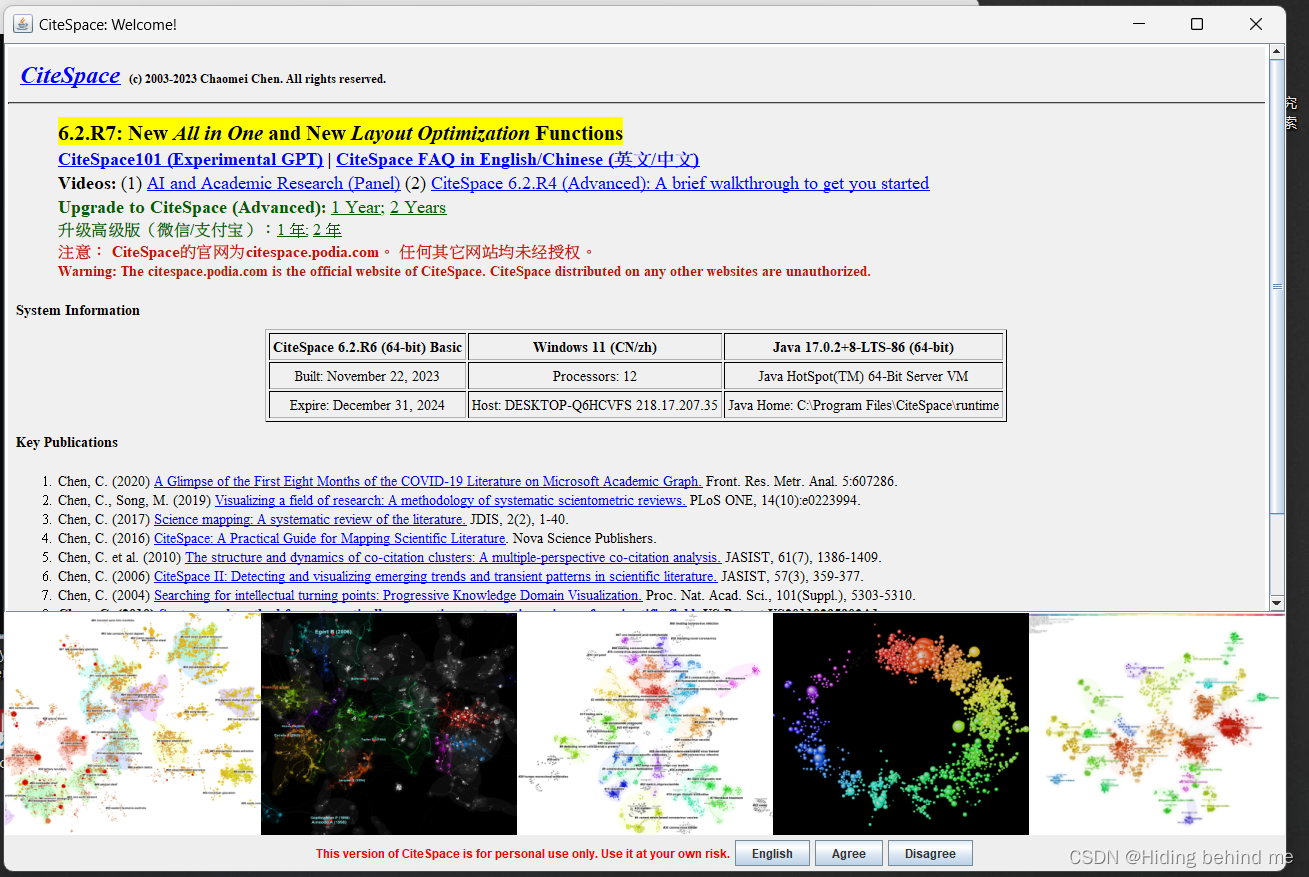Screen dimensions: 1309x877
Task: Open CiteSpace II detecting emerging trends link
Action: tap(435, 576)
